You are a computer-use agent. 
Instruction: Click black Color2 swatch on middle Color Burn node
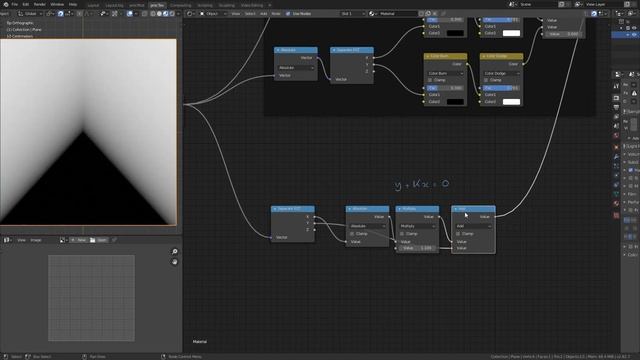(x=455, y=102)
